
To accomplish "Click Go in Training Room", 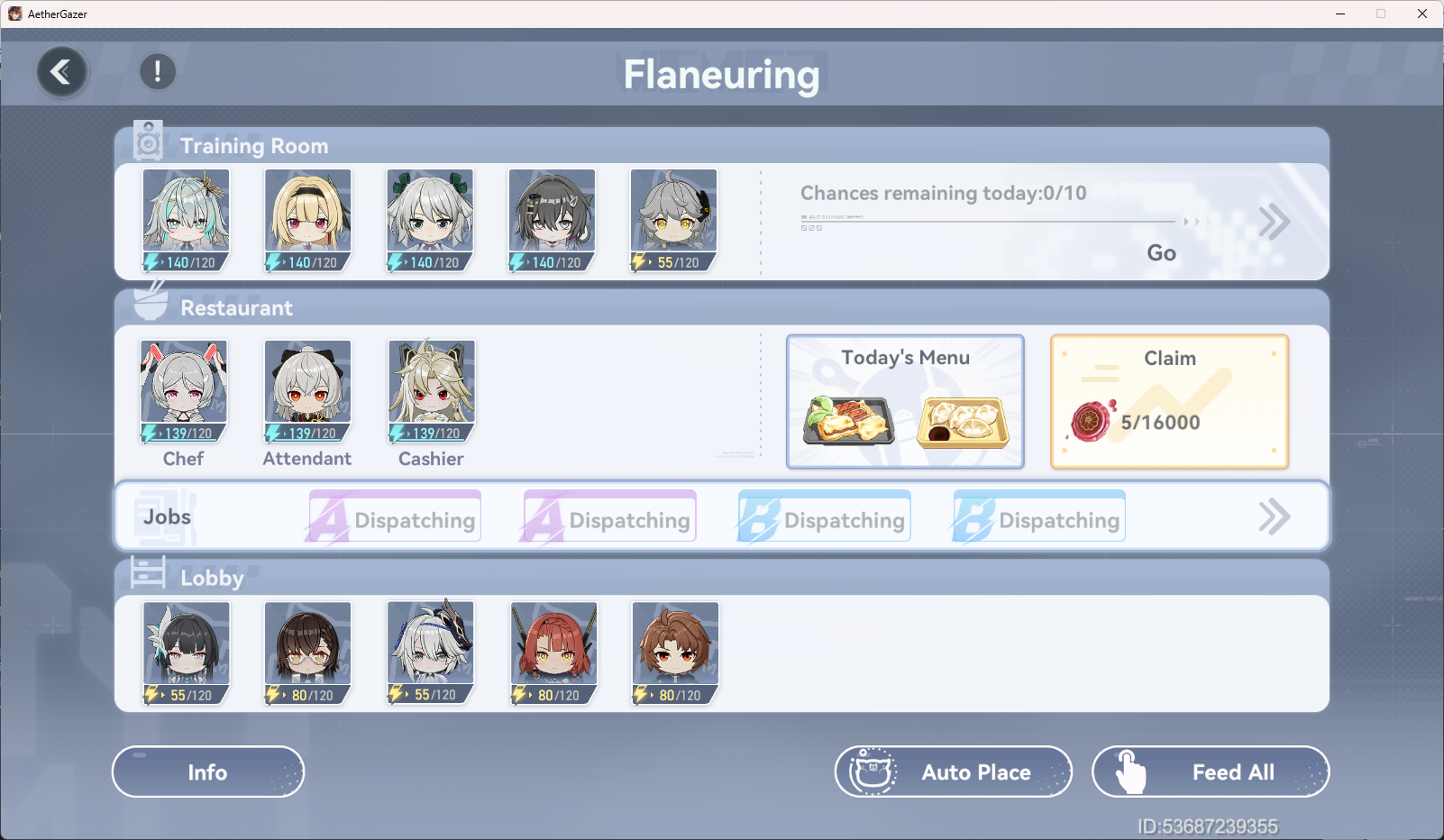I will coord(1161,253).
